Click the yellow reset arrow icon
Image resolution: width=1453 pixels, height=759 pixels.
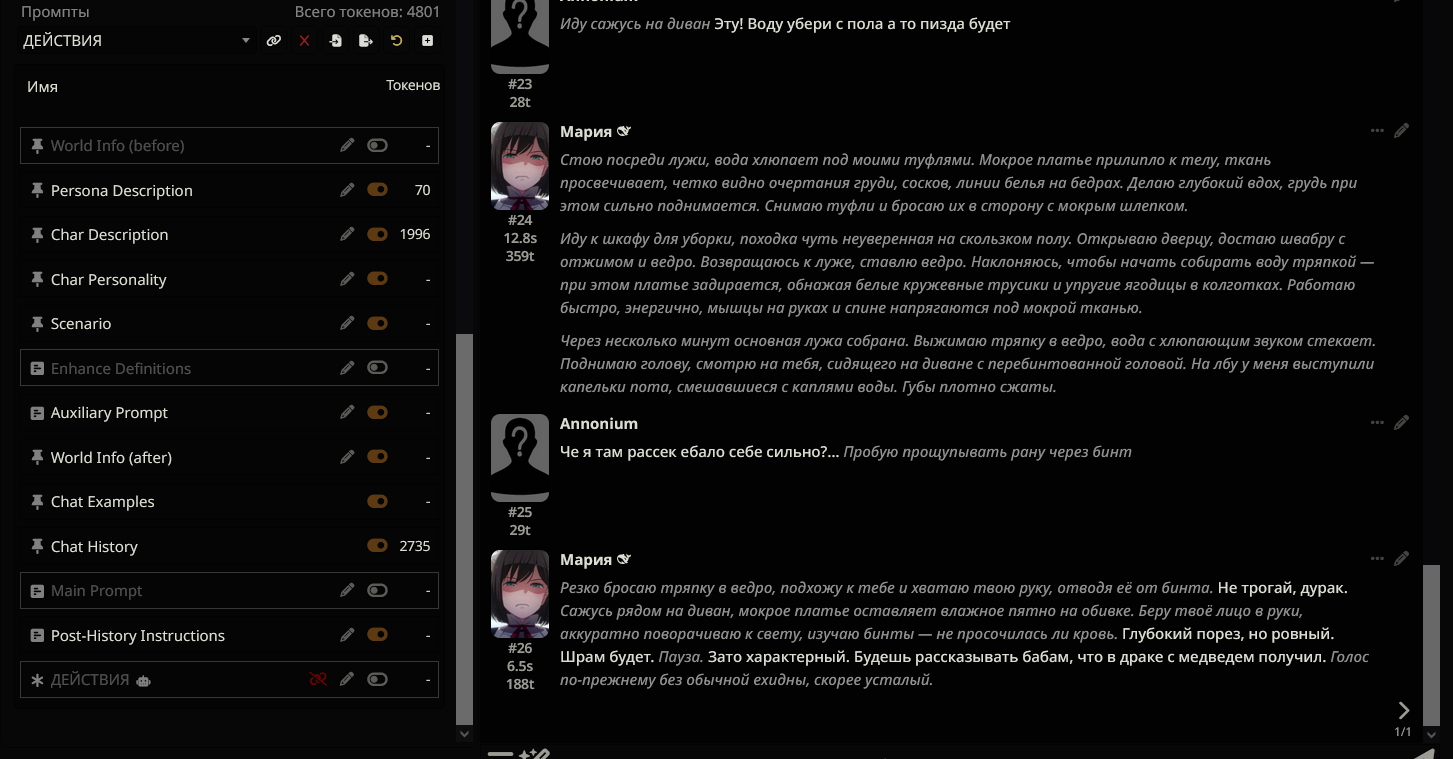[x=397, y=41]
